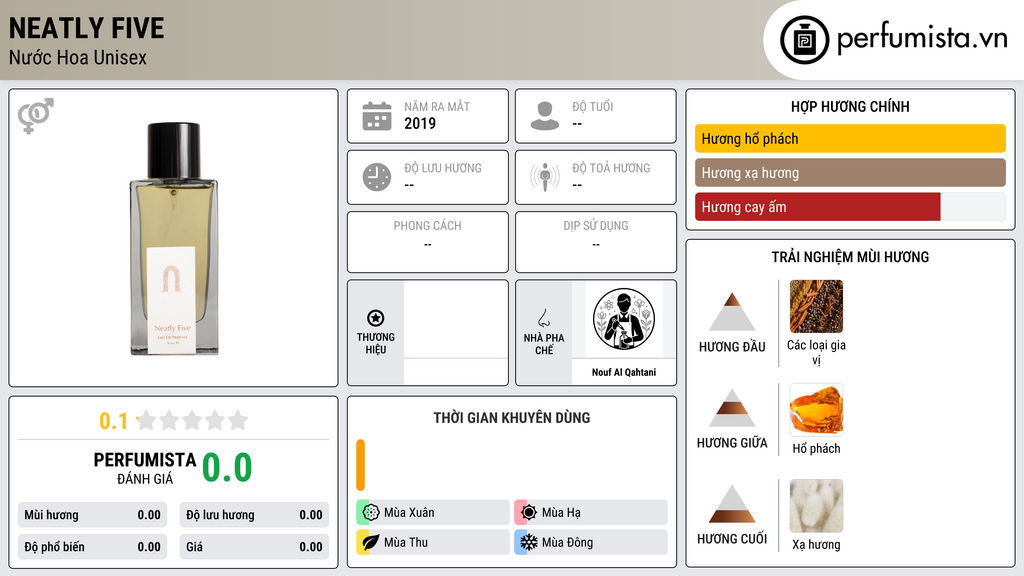Open the Xạ hương musk image
The width and height of the screenshot is (1024, 576).
[x=816, y=506]
